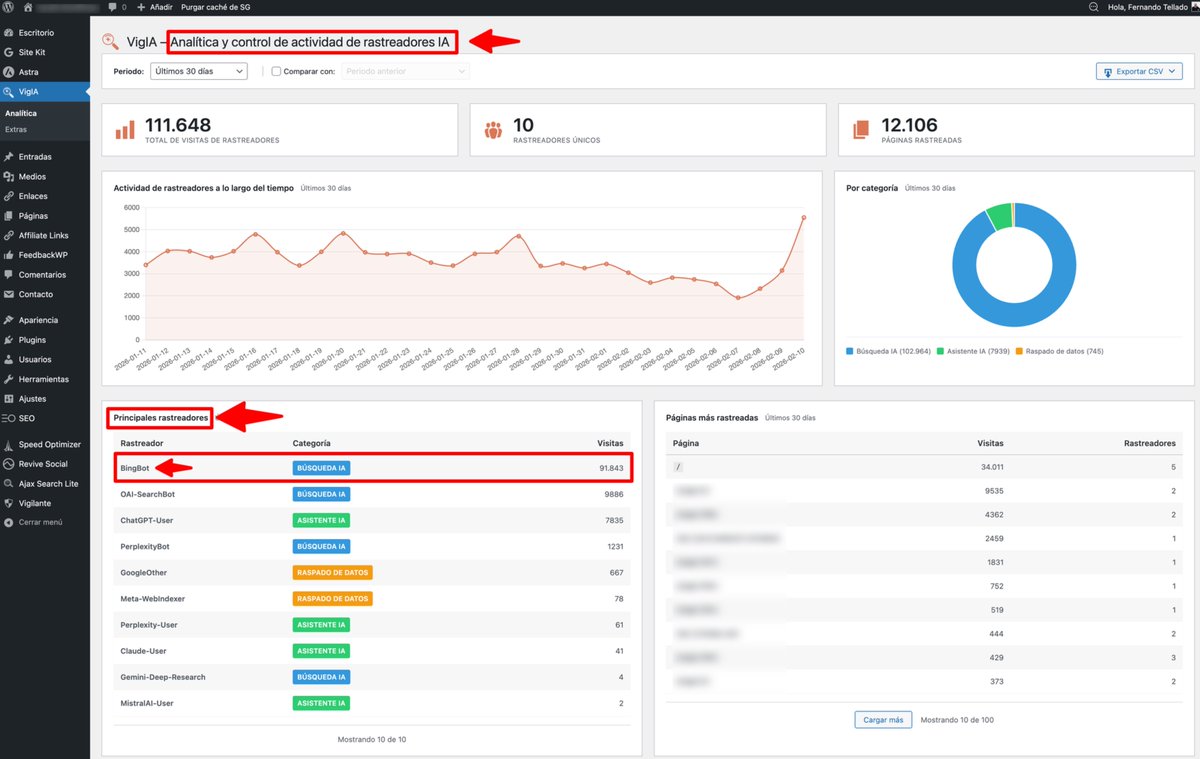
Task: Toggle Búsqueda IA blue legend swatch
Action: pos(850,351)
